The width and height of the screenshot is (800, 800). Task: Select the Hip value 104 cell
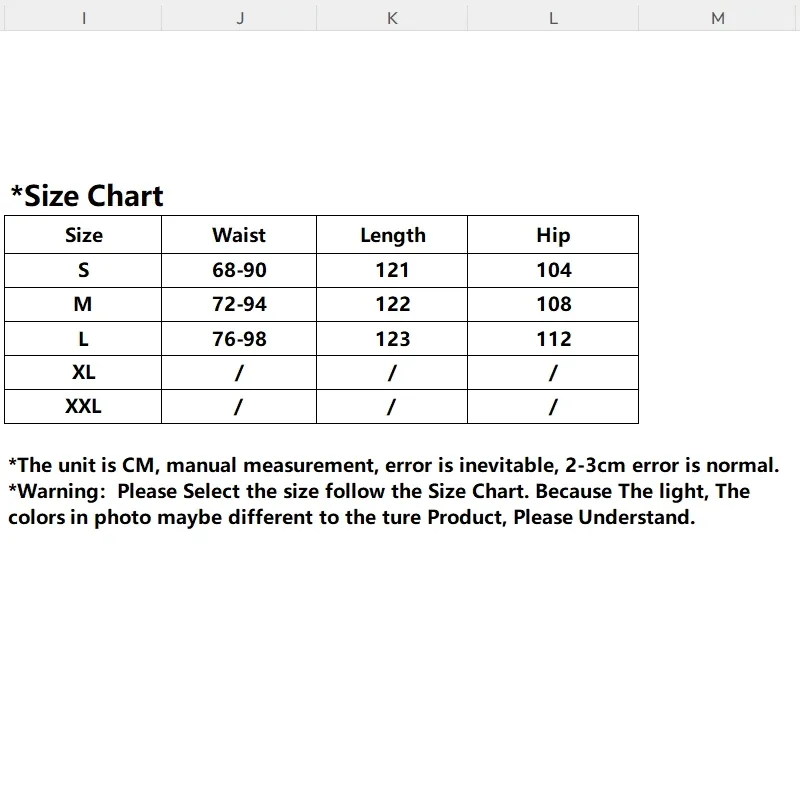click(x=553, y=270)
